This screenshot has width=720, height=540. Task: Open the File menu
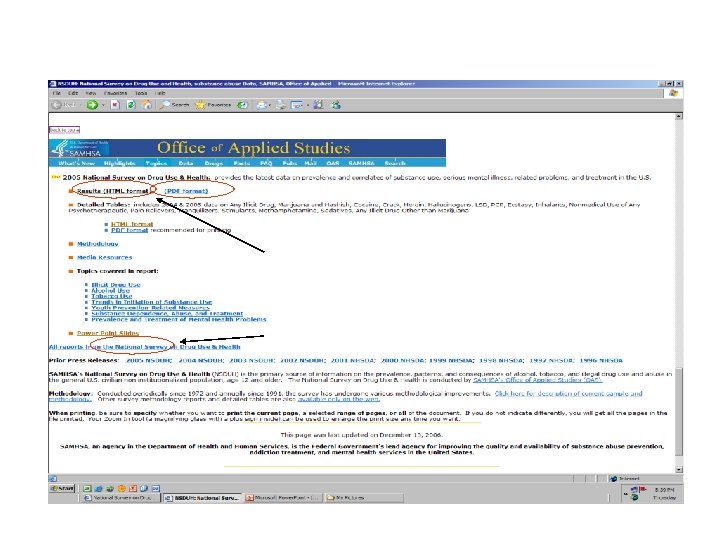point(56,93)
